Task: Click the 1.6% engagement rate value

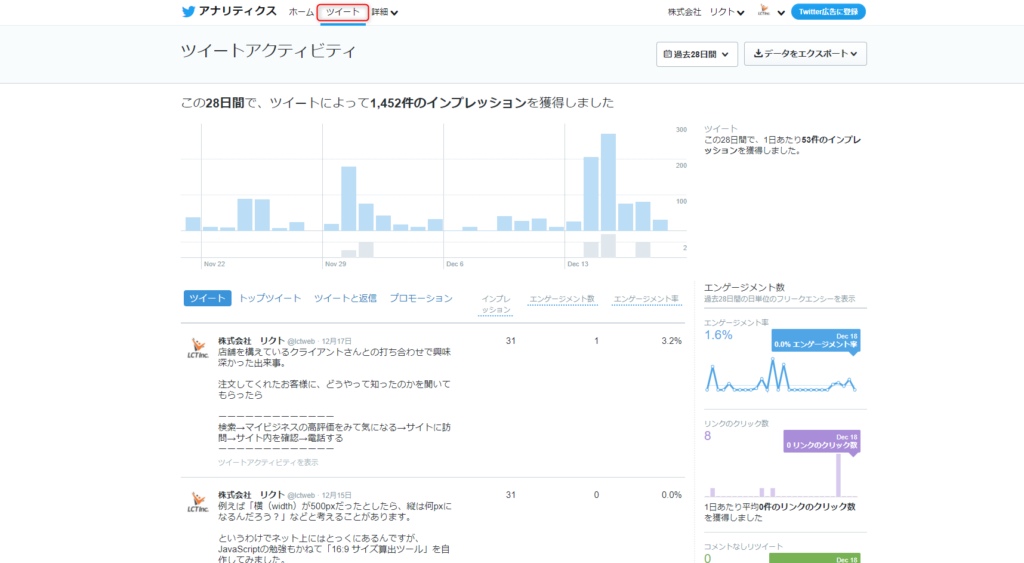Action: 718,335
